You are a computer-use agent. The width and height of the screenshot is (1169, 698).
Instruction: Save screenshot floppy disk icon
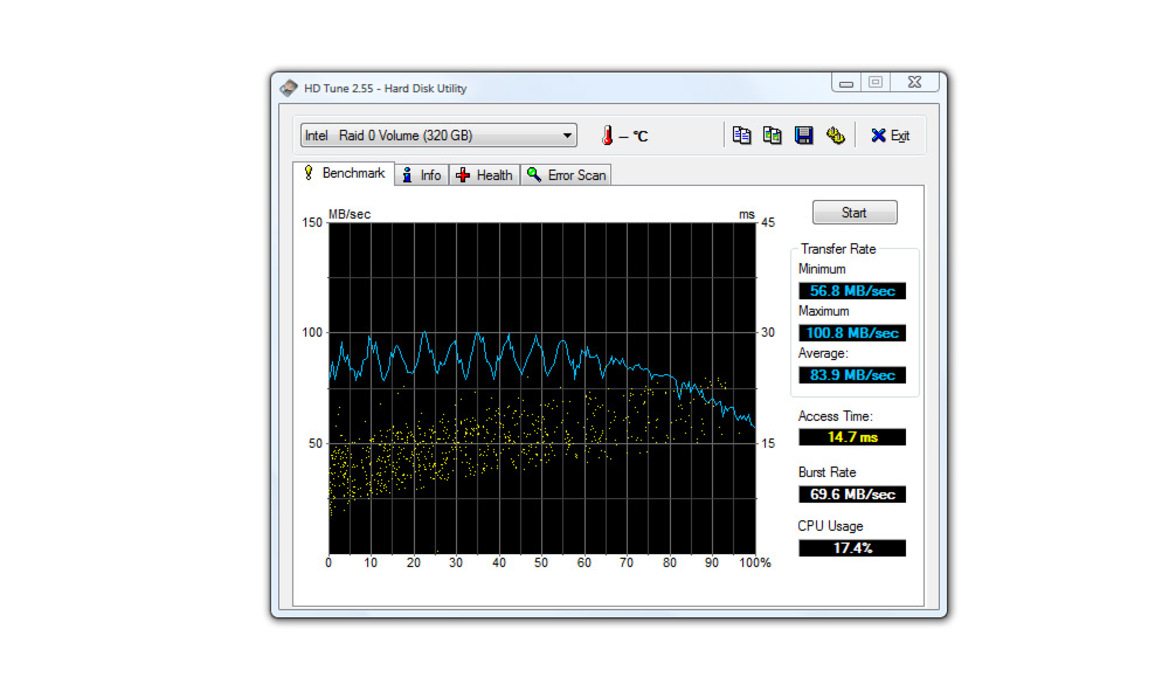point(804,135)
